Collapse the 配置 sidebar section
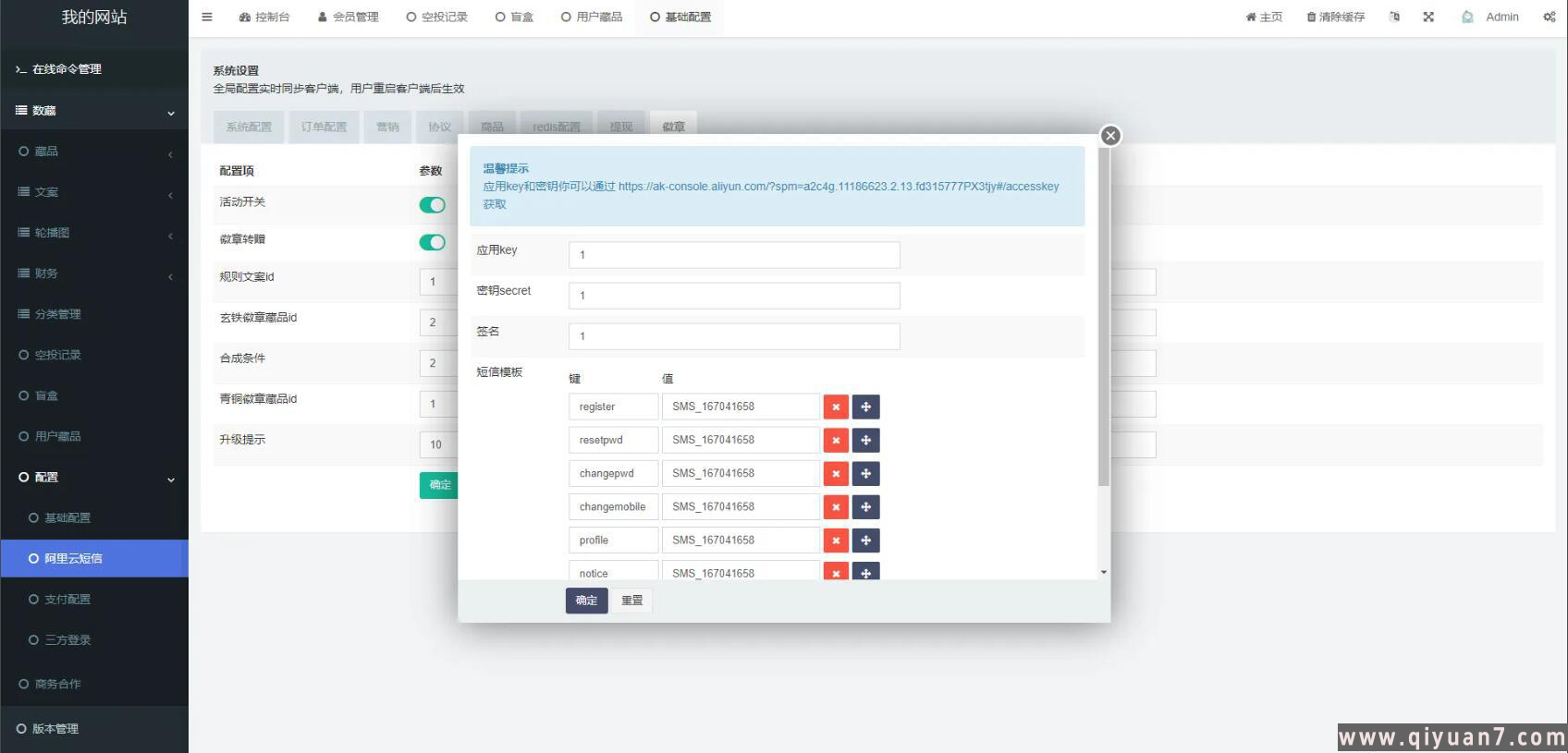 point(93,478)
